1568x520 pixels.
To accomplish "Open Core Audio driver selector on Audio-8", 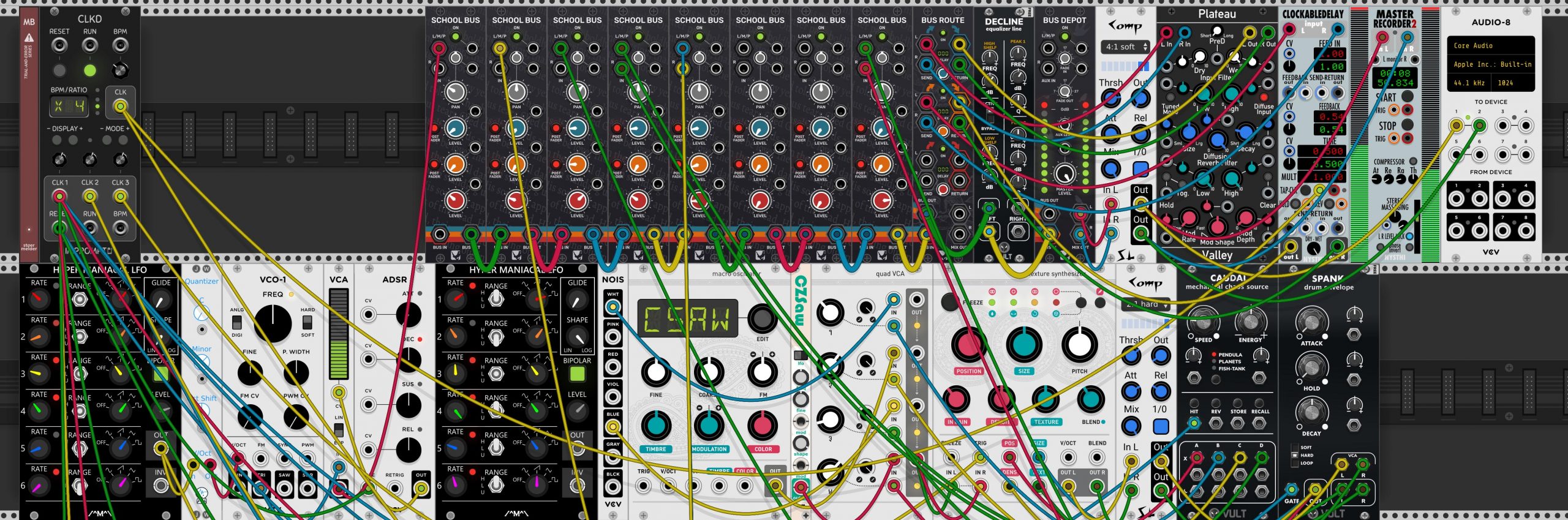I will [1491, 46].
